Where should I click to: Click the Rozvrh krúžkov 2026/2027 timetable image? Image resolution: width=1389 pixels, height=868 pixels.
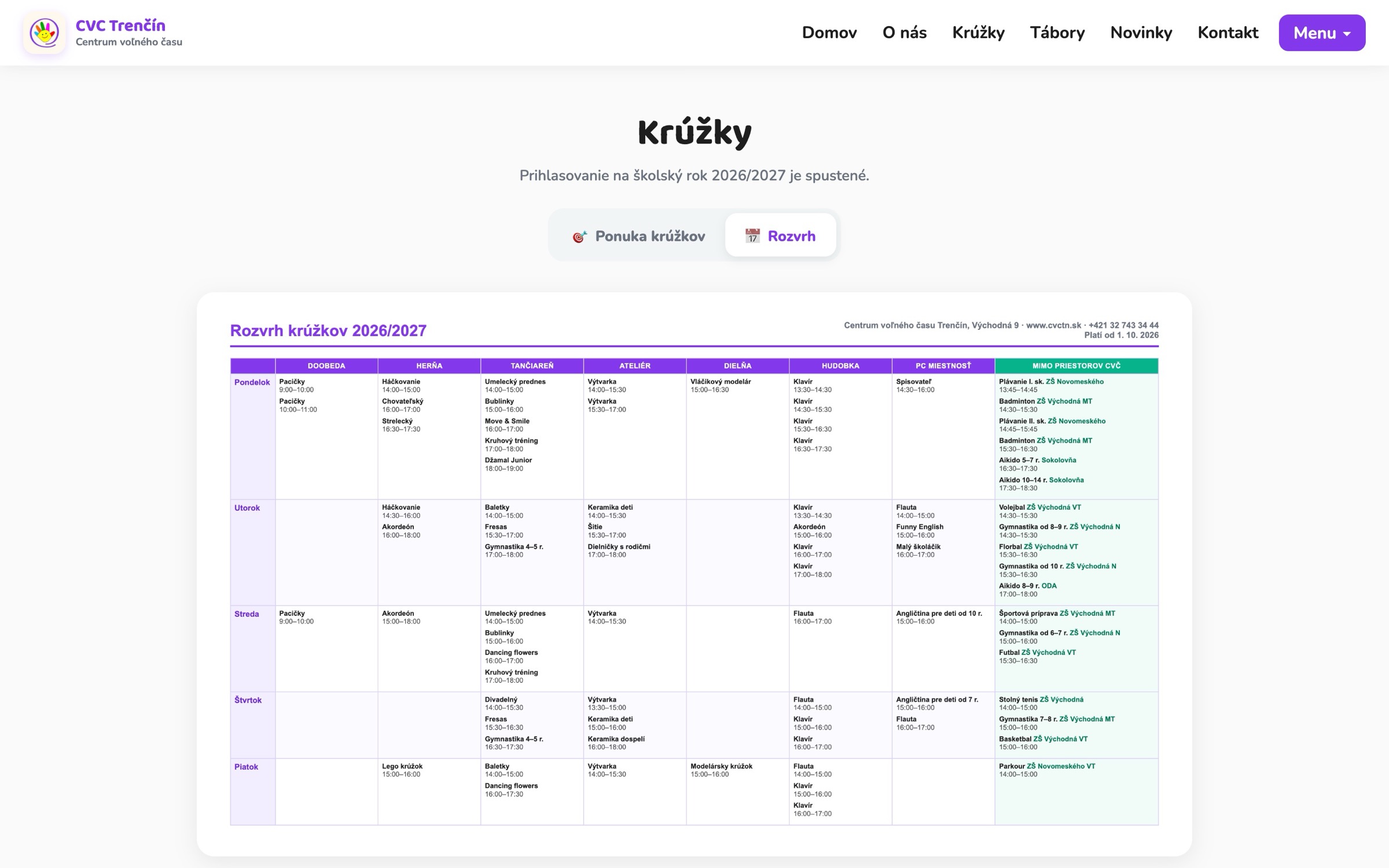coord(694,573)
